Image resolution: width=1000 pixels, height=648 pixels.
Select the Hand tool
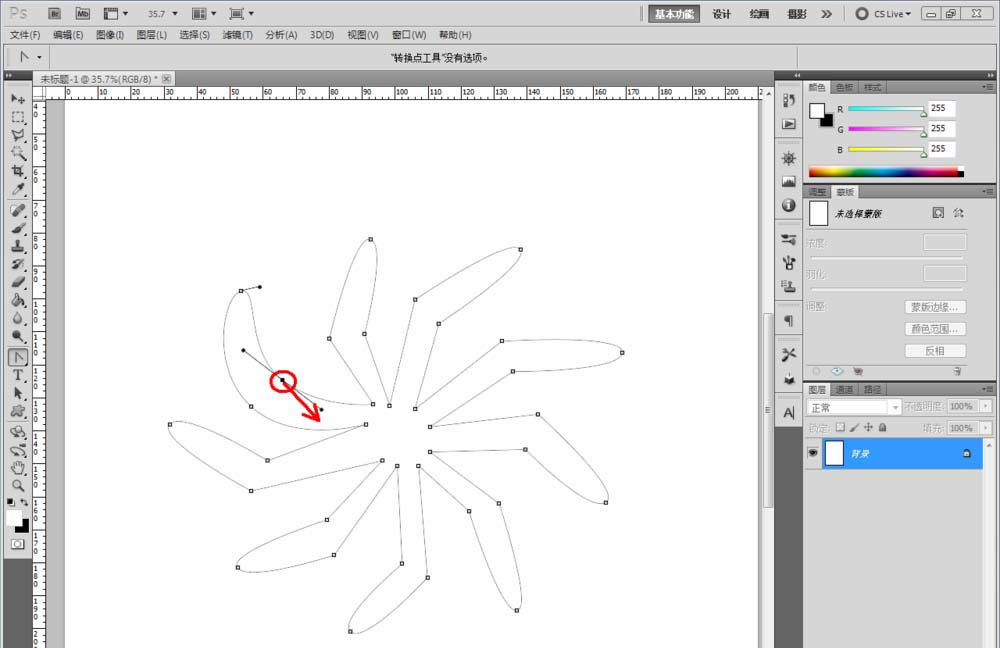click(x=18, y=468)
